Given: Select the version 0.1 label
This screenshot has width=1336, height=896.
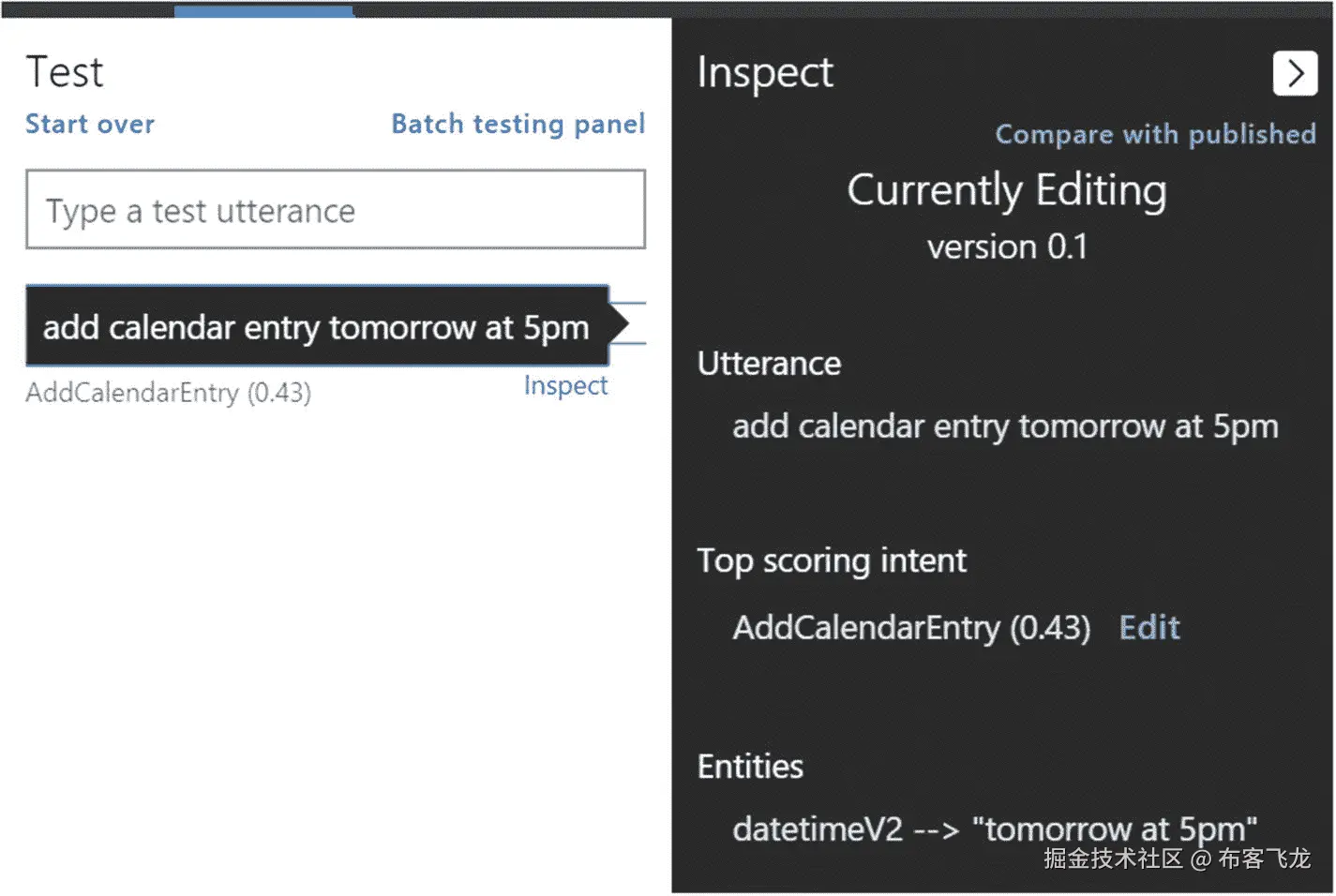Looking at the screenshot, I should [1007, 247].
